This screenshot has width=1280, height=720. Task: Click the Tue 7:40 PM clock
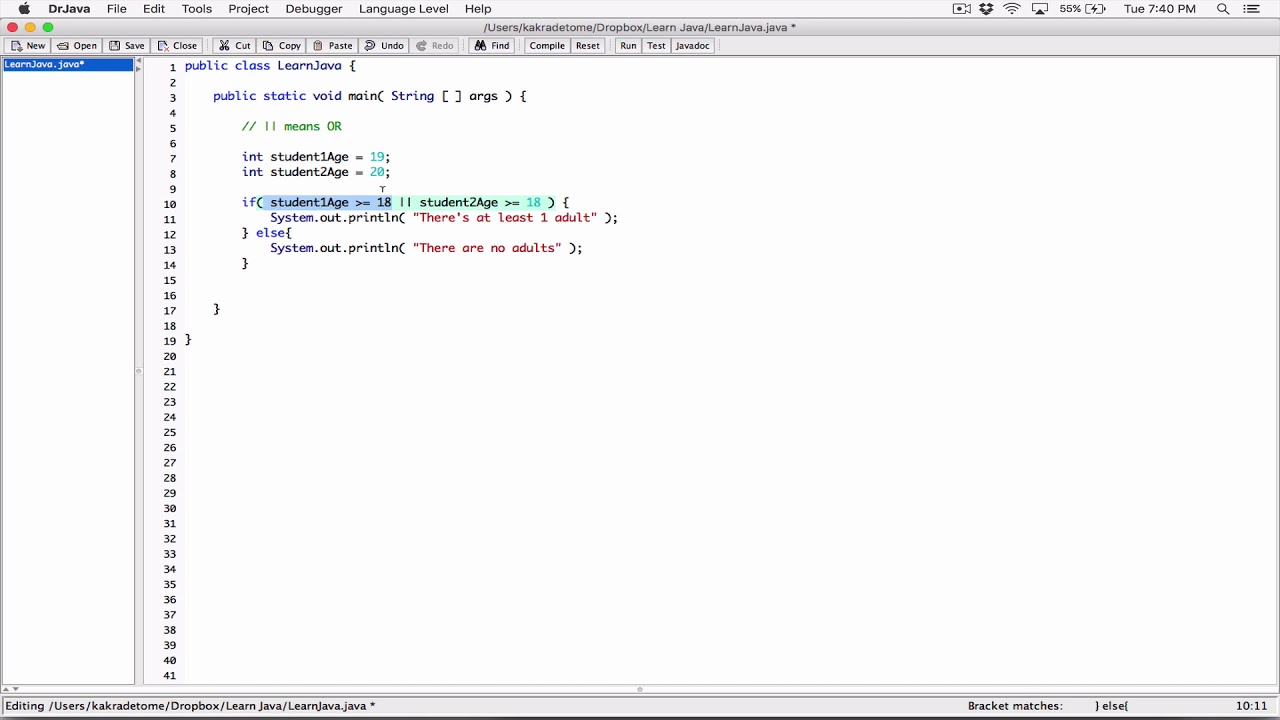click(1160, 9)
